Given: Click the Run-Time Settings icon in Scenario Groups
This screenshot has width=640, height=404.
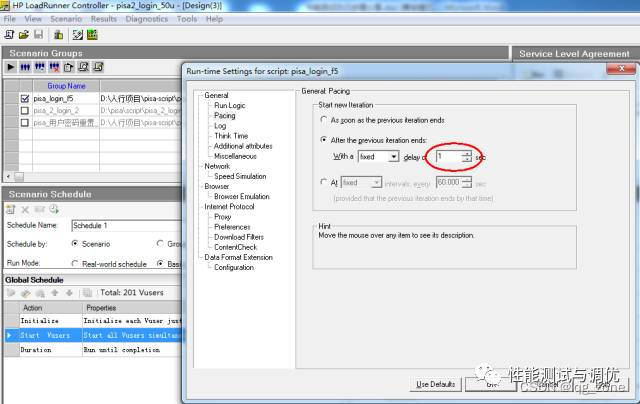Looking at the screenshot, I should (x=69, y=67).
